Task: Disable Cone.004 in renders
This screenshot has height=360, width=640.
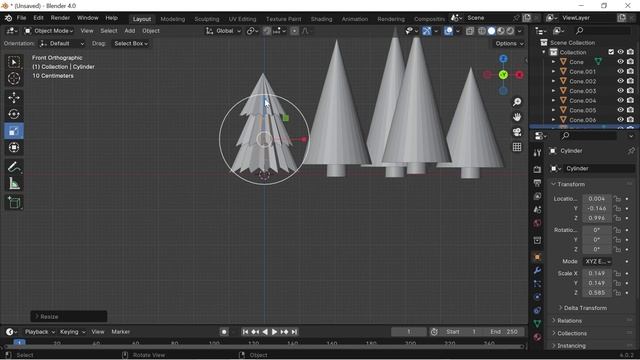Action: coord(630,100)
